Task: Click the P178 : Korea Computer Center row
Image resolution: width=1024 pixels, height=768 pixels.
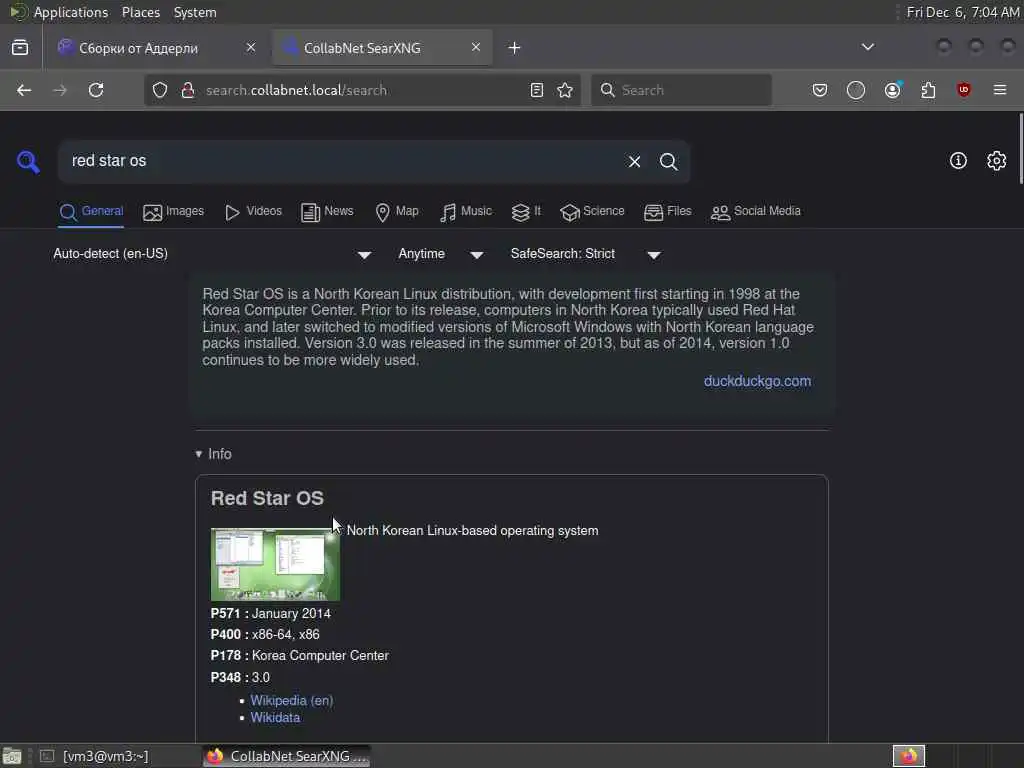Action: (300, 656)
